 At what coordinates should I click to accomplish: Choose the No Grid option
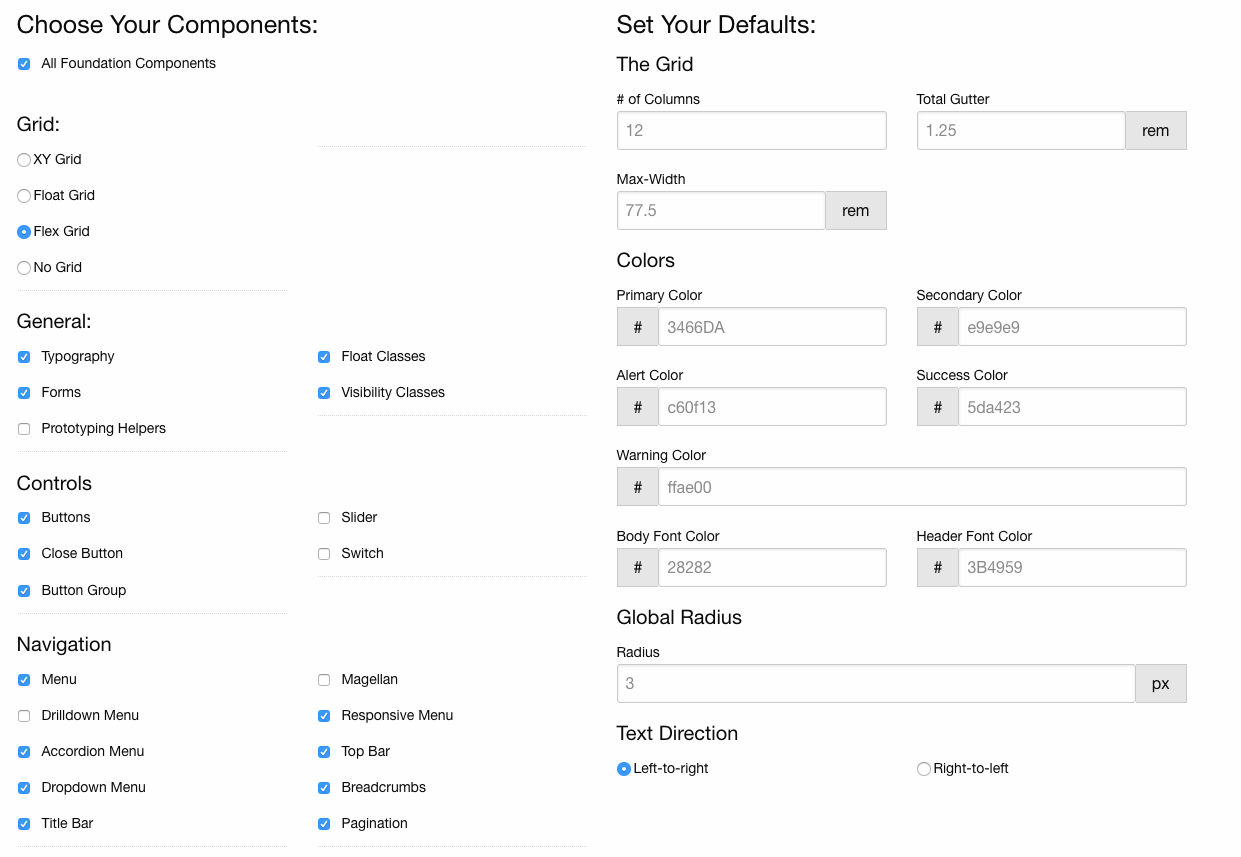pyautogui.click(x=23, y=267)
